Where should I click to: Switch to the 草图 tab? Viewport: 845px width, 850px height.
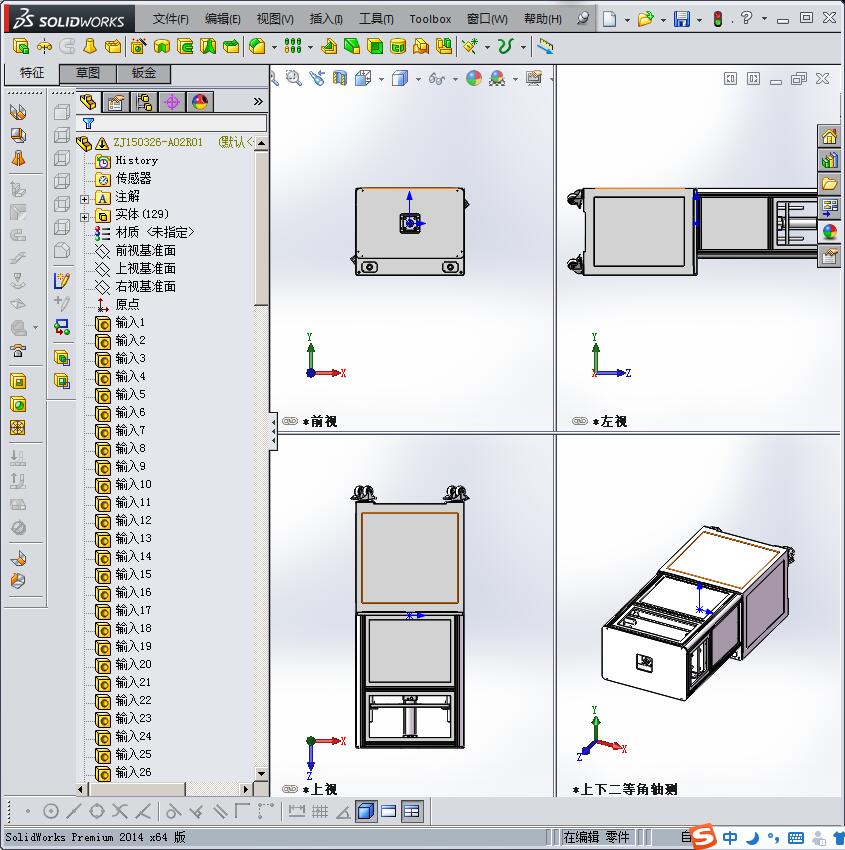[x=87, y=73]
